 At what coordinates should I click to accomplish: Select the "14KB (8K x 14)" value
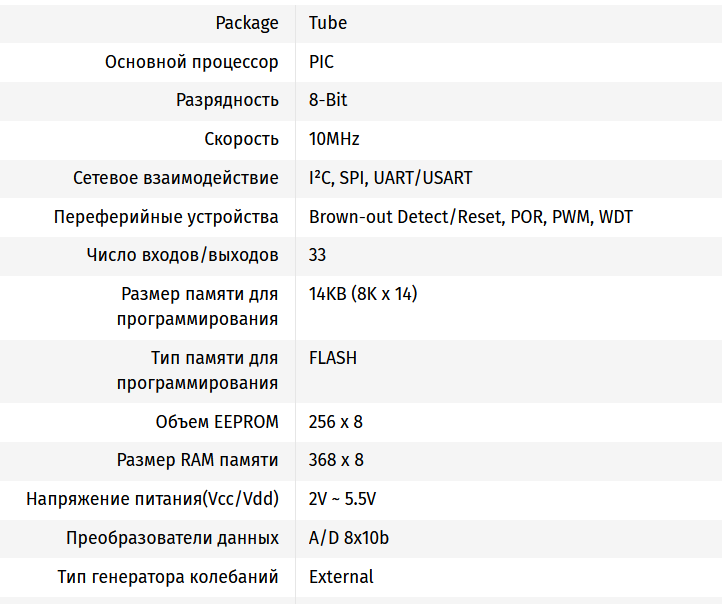click(x=363, y=294)
